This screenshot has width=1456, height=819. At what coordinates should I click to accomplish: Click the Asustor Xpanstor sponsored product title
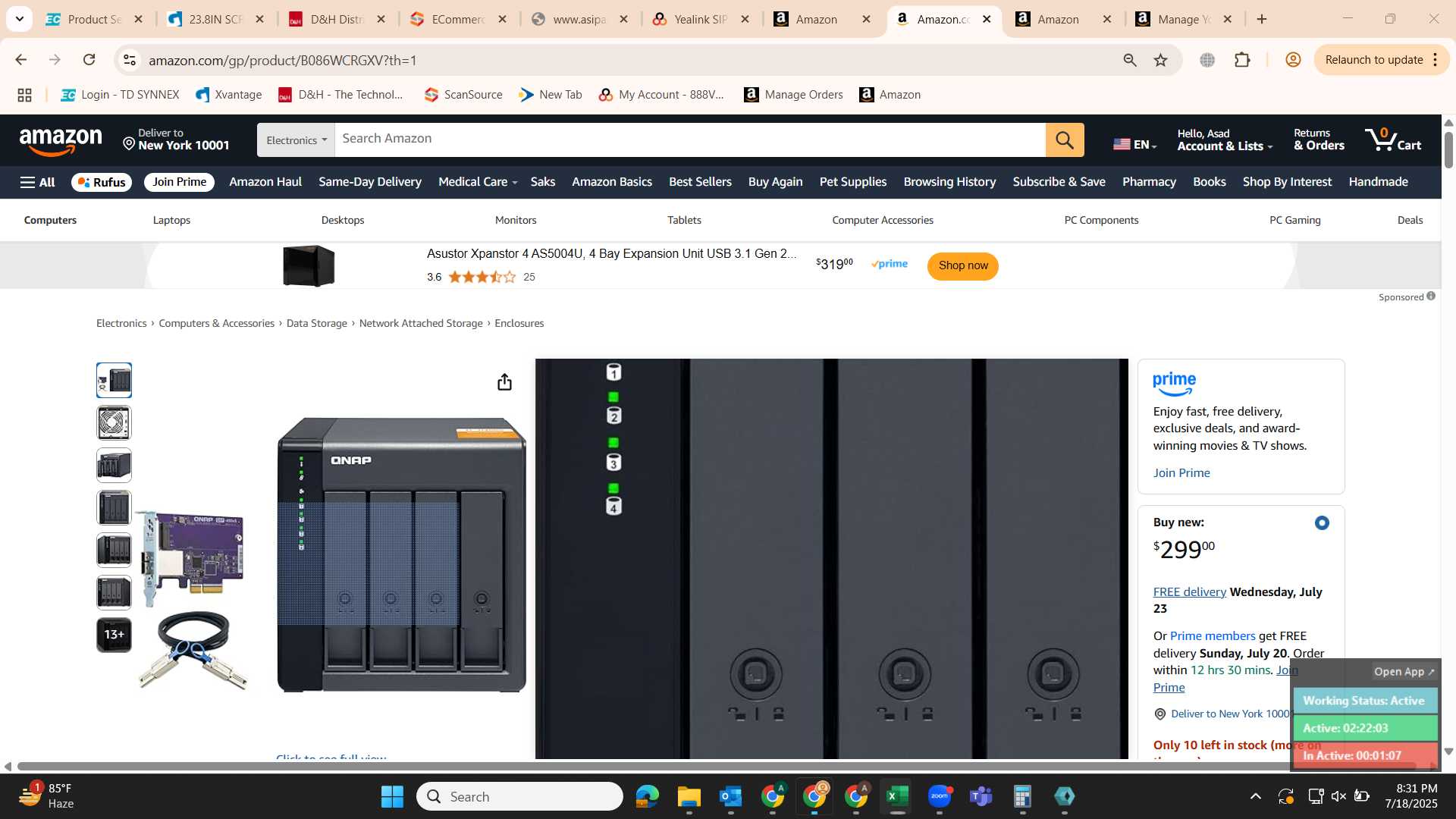[x=611, y=254]
